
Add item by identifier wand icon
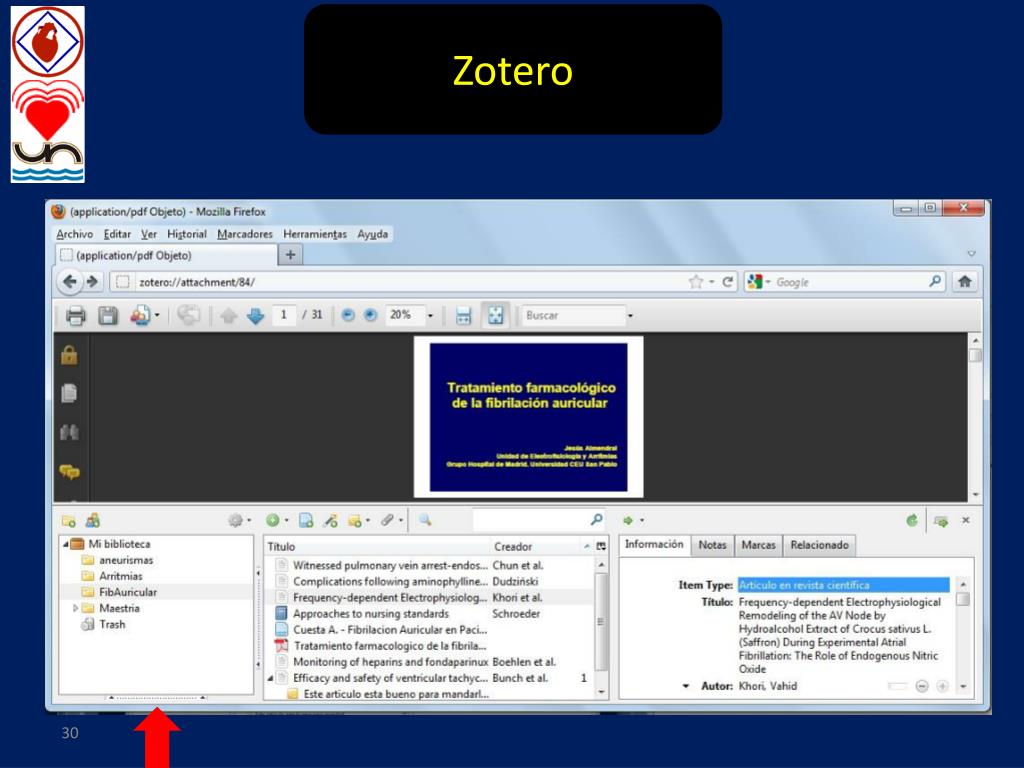pos(330,520)
